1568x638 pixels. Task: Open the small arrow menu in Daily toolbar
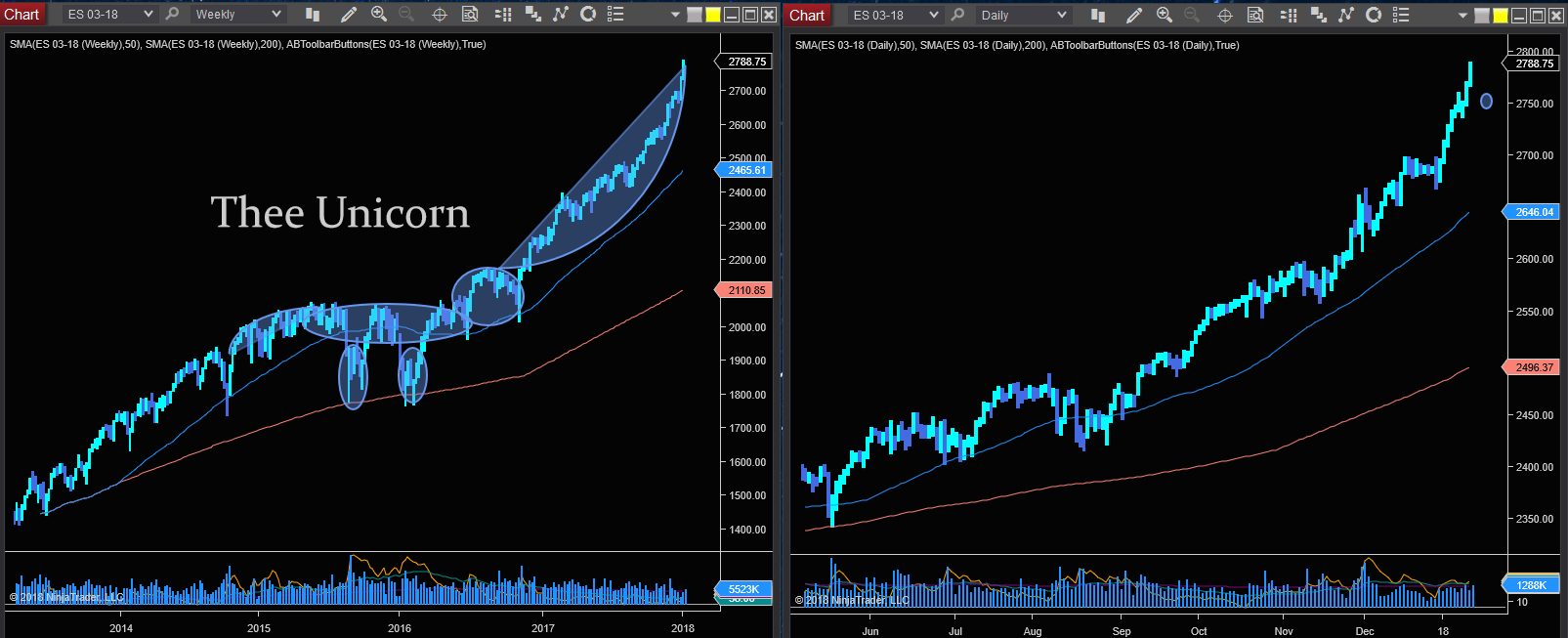pyautogui.click(x=1462, y=16)
